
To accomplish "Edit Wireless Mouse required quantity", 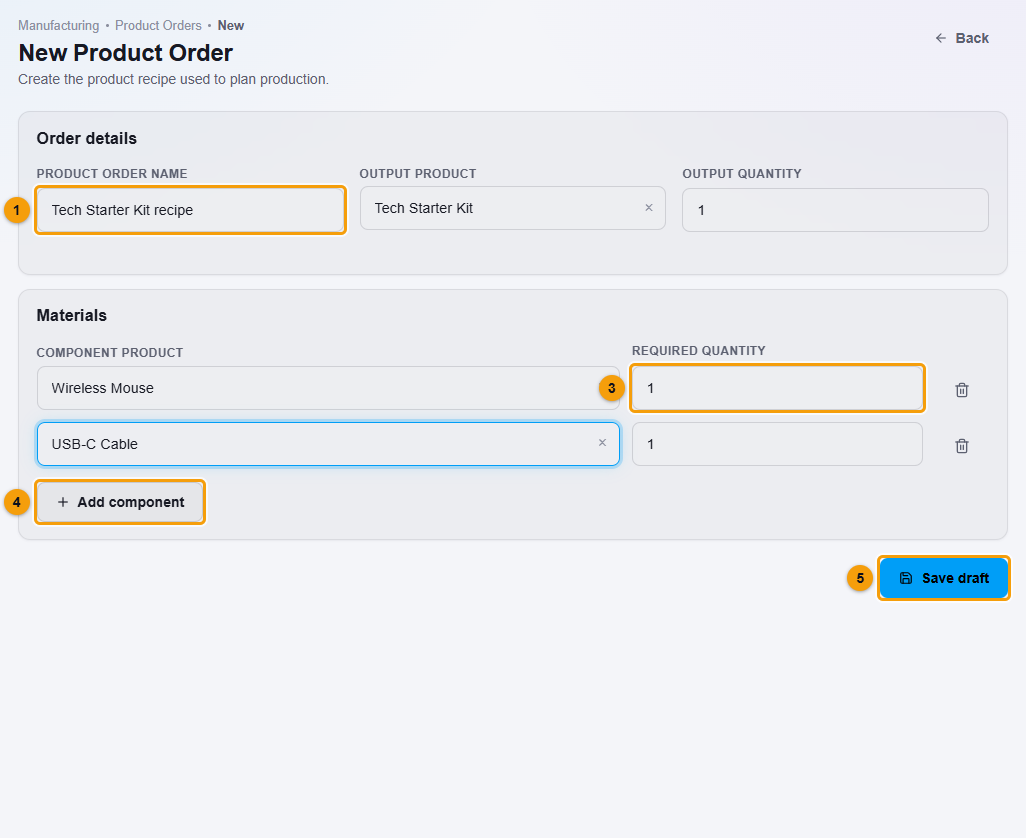I will (777, 388).
